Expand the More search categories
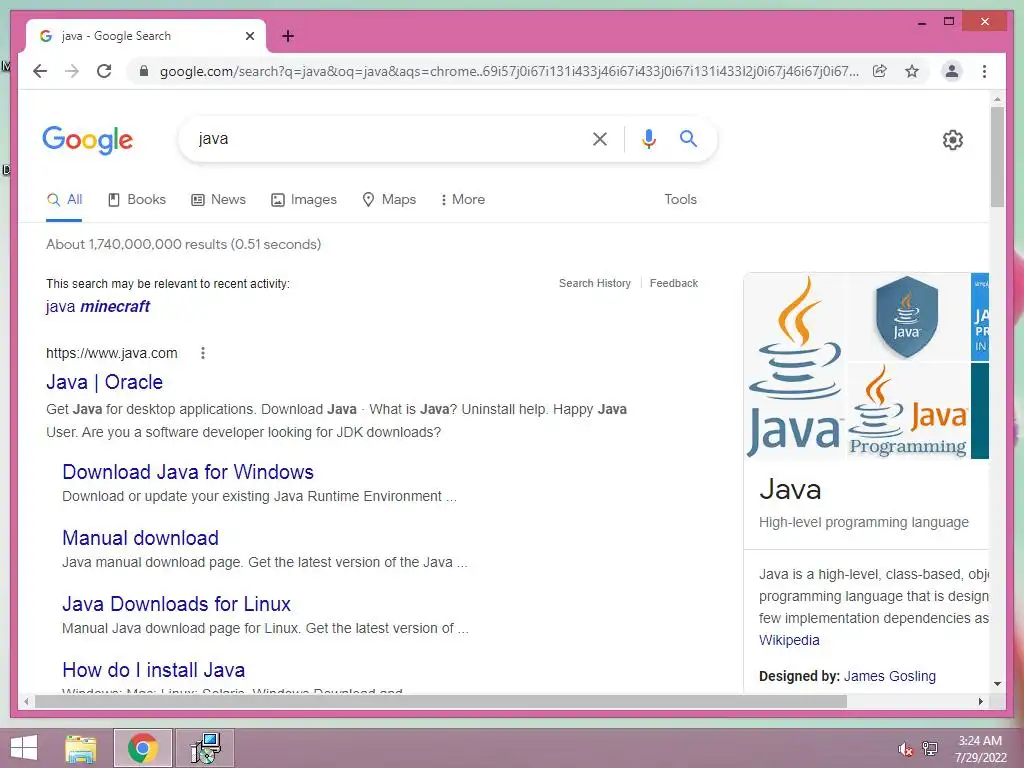The image size is (1024, 768). (x=463, y=200)
